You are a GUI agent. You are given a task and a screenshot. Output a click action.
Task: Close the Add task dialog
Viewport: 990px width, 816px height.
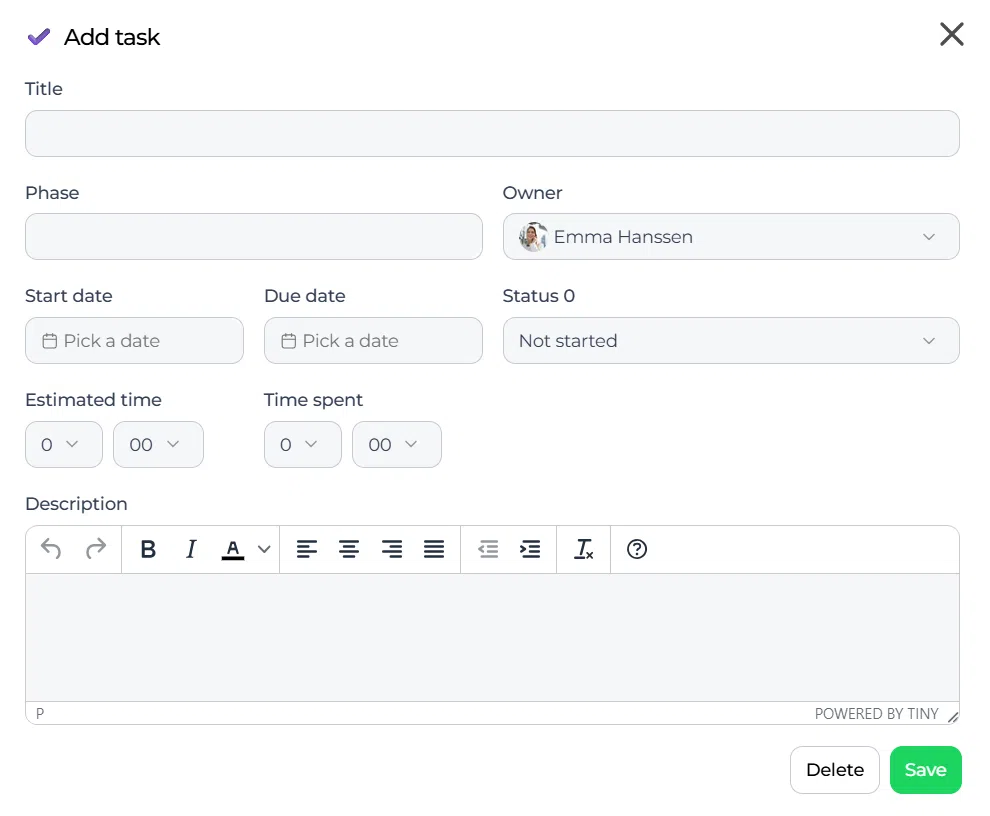click(x=951, y=34)
